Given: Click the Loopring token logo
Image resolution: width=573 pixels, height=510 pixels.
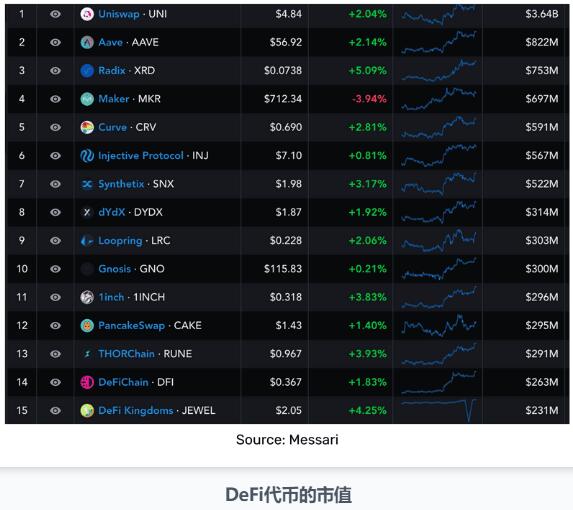Looking at the screenshot, I should [87, 241].
